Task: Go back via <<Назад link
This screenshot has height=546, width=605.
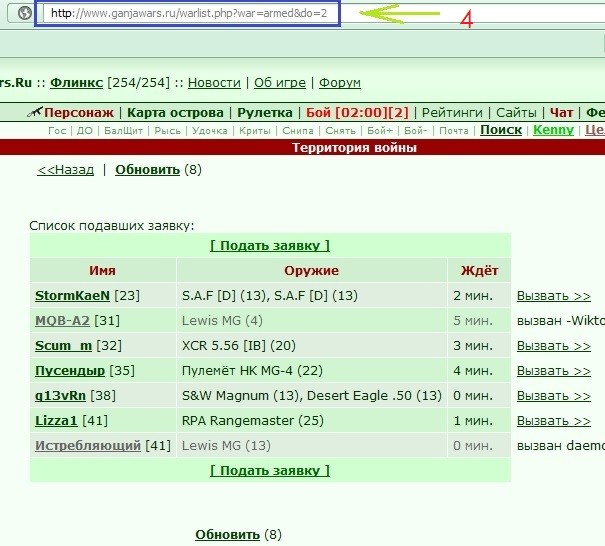Action: pos(66,170)
